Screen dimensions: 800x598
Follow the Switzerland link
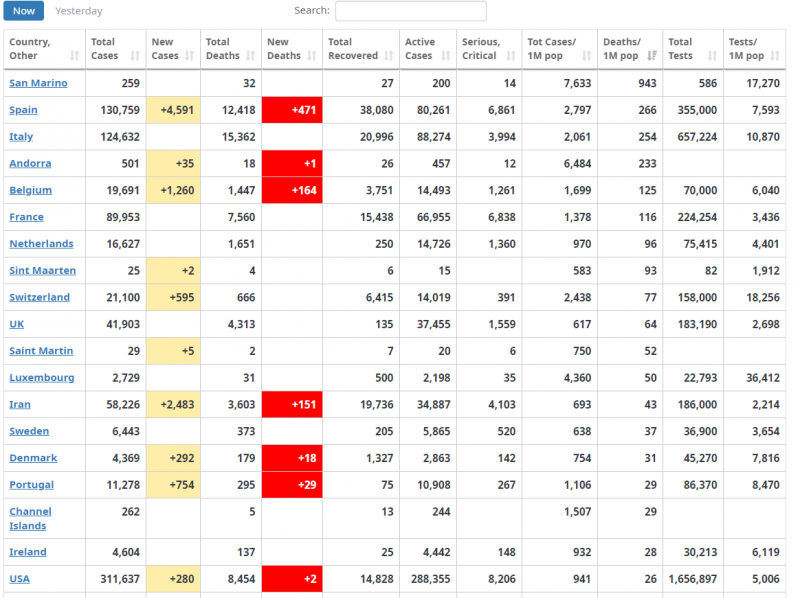(x=39, y=297)
